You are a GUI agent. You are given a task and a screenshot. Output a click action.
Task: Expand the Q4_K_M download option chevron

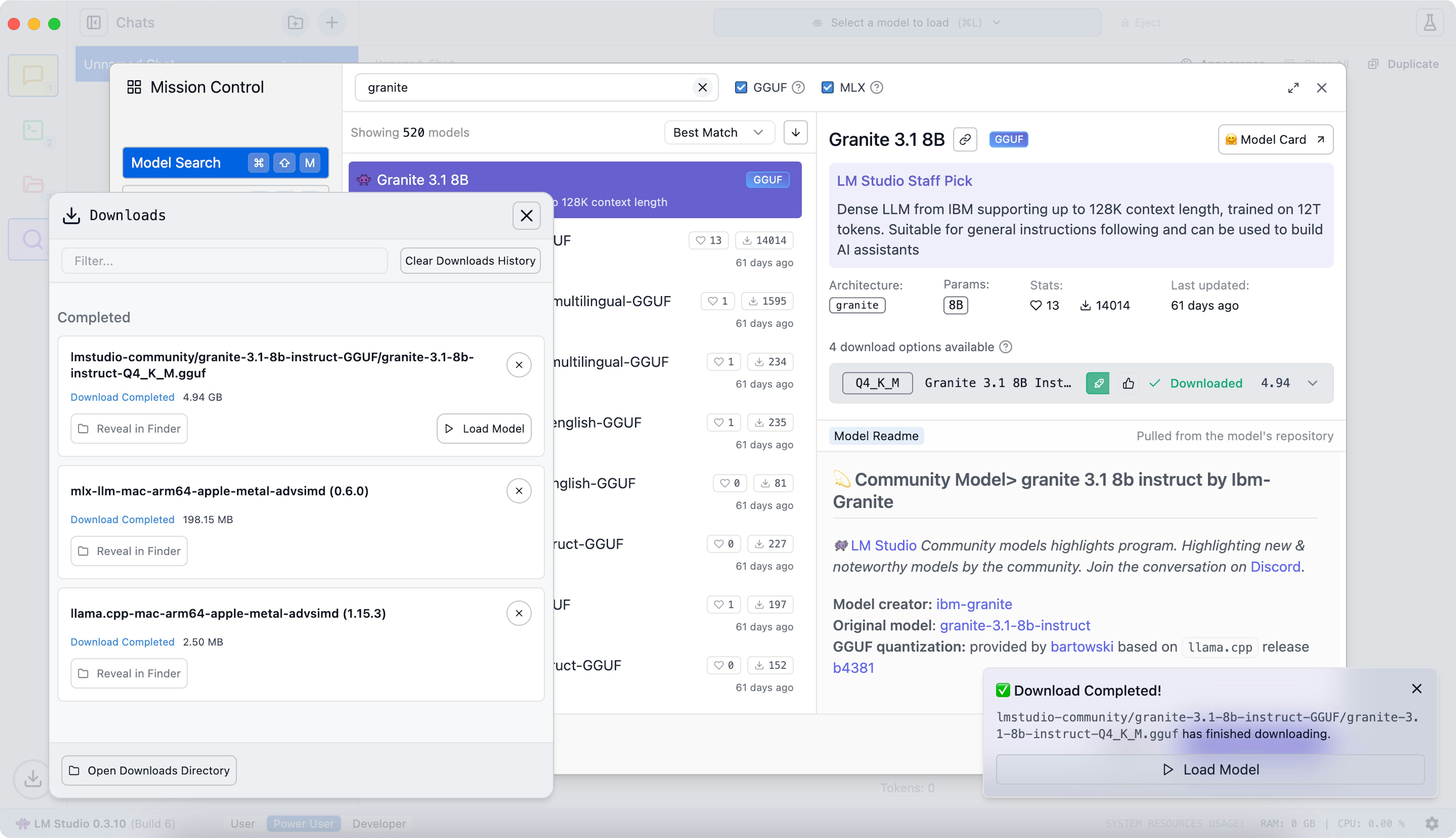click(x=1312, y=383)
